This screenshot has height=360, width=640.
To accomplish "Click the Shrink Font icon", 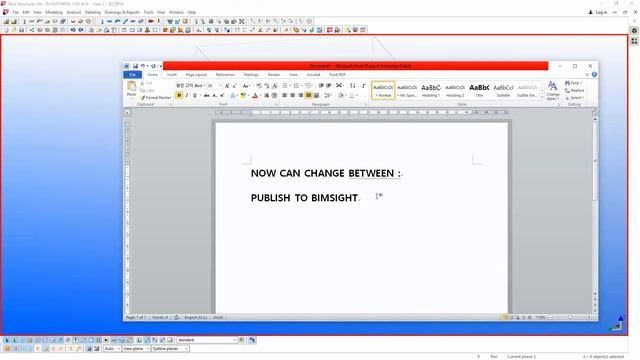I will point(234,86).
